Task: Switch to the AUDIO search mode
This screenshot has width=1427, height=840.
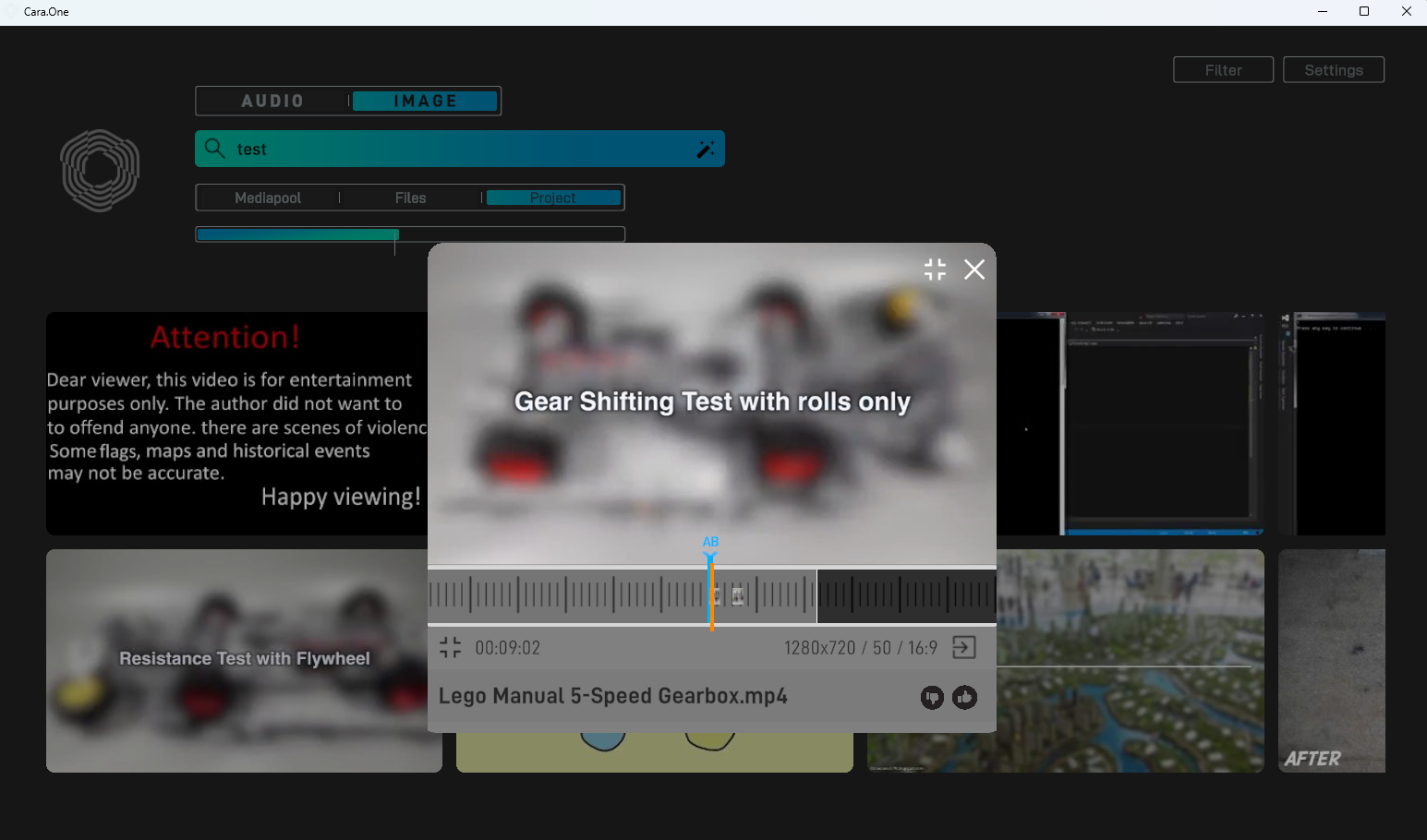Action: [x=272, y=101]
